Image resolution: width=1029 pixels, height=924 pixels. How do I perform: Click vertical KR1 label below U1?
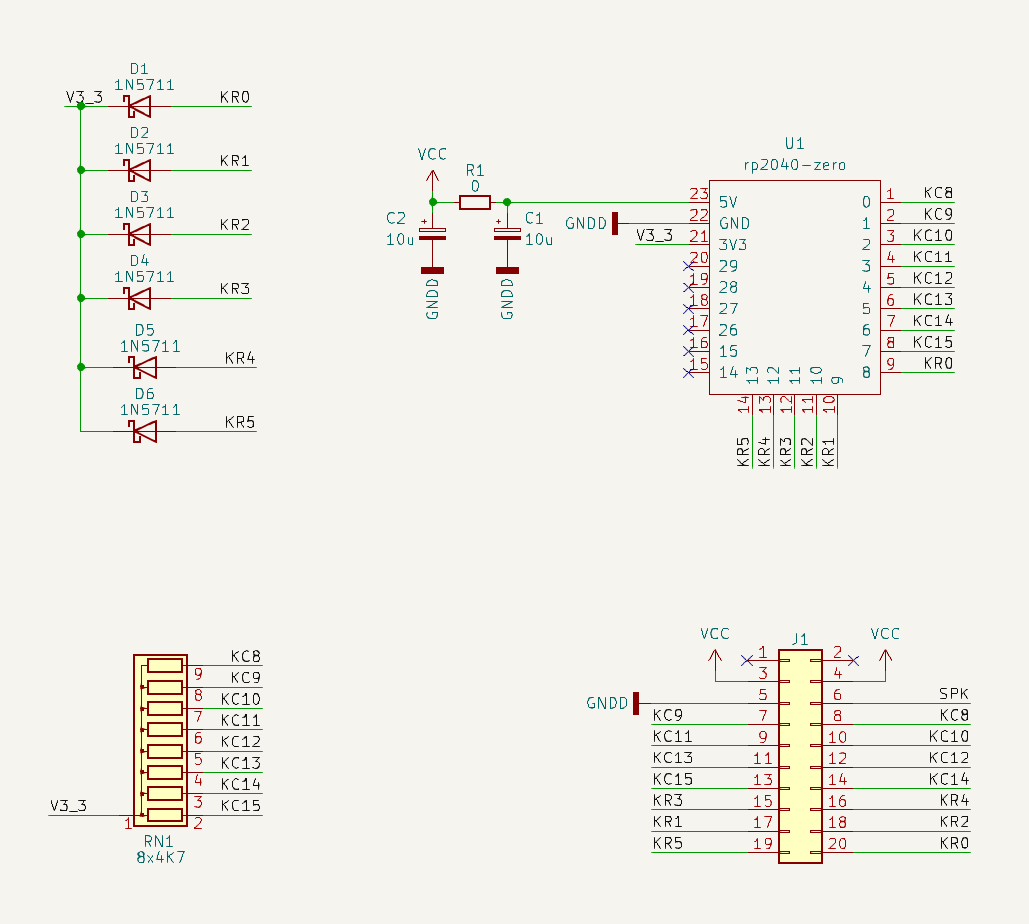[828, 452]
